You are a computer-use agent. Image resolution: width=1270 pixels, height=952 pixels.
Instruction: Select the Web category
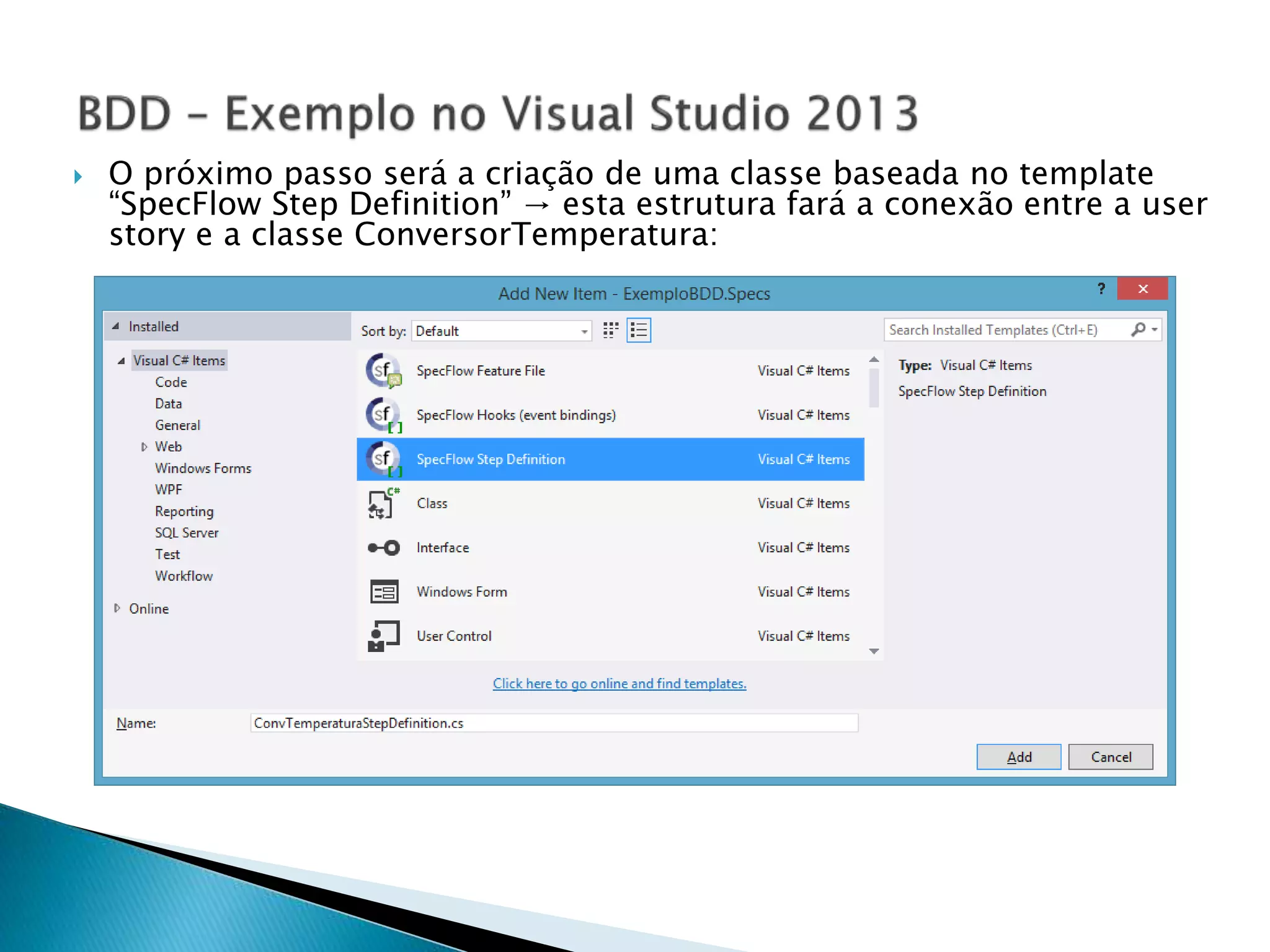pos(169,447)
